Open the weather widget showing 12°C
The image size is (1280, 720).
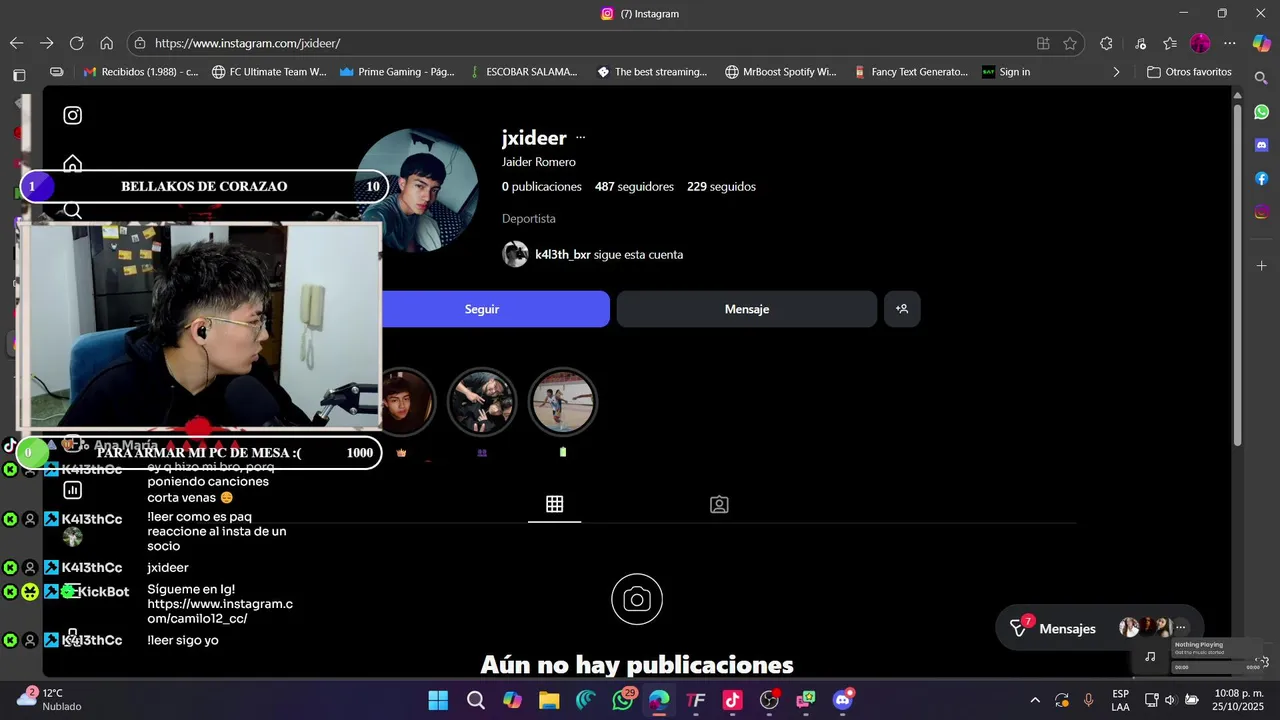pos(49,699)
